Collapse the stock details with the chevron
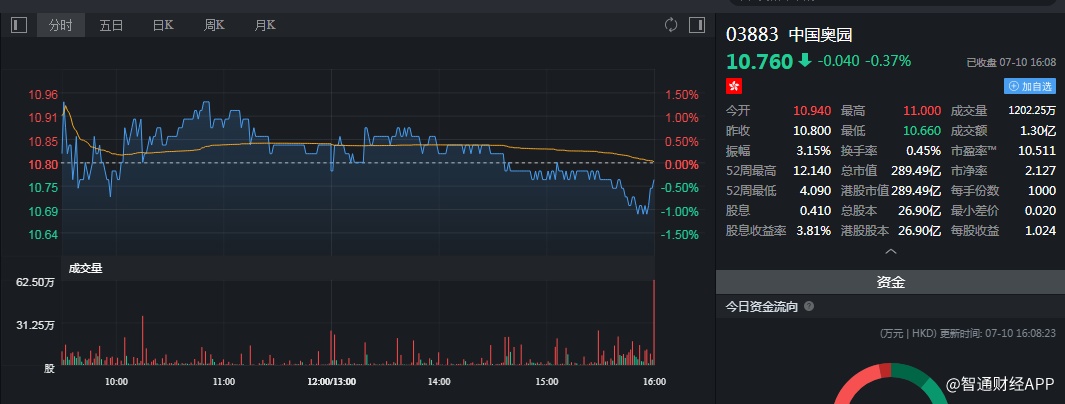 (890, 252)
